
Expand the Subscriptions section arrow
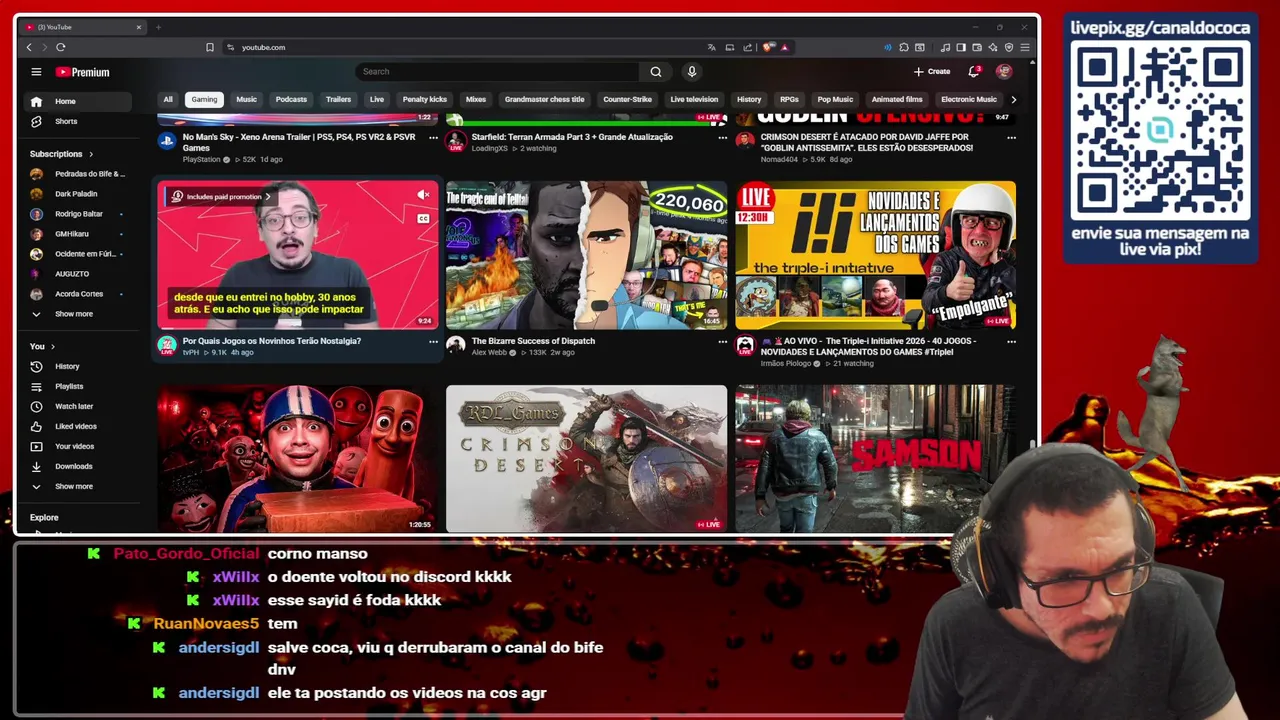91,154
